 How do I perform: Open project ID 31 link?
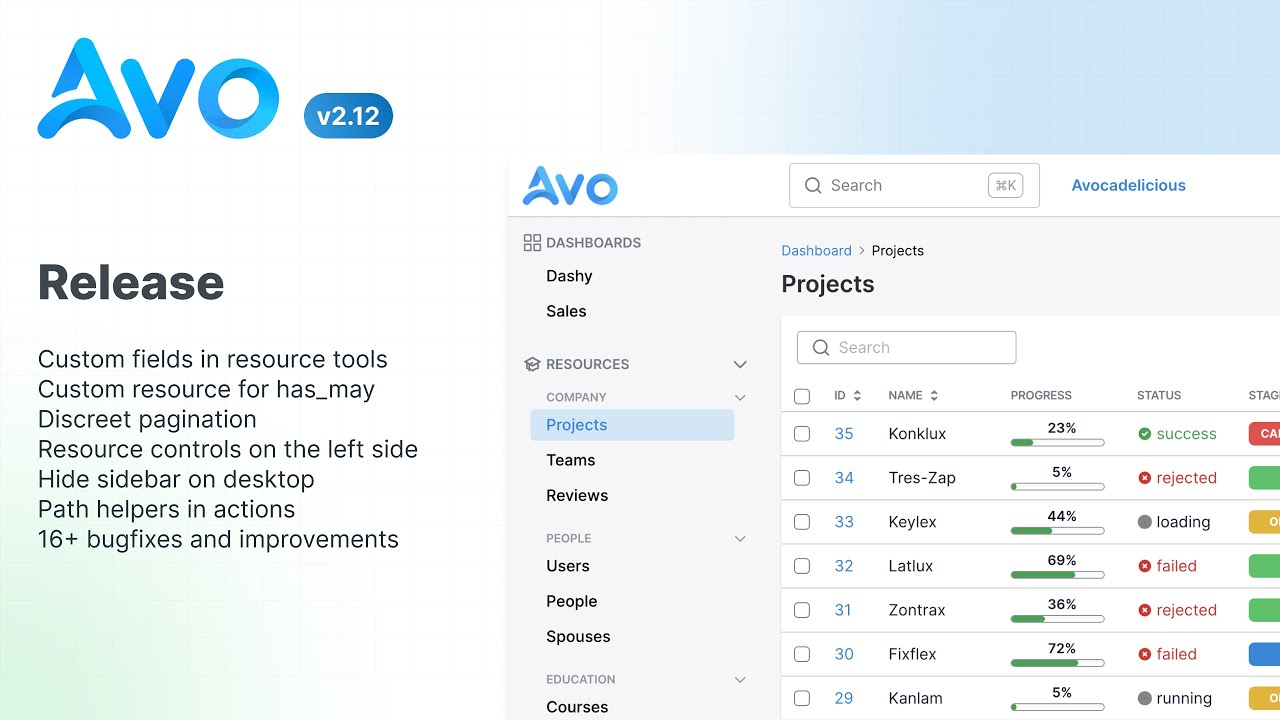(844, 610)
